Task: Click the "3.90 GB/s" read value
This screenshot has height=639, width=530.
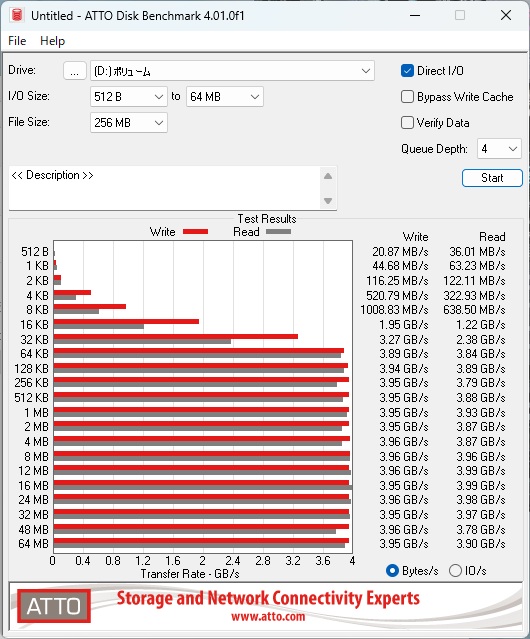Action: (x=481, y=544)
